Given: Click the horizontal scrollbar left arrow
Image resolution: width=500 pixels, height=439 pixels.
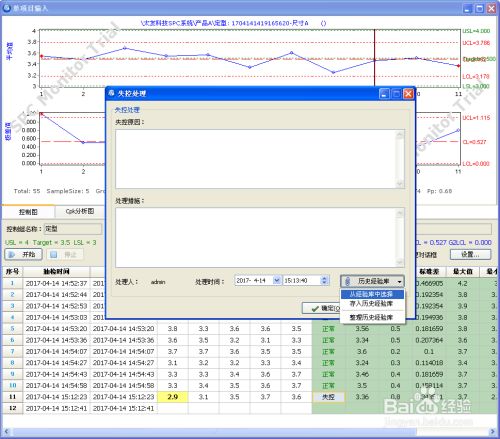Looking at the screenshot, I should coord(6,432).
